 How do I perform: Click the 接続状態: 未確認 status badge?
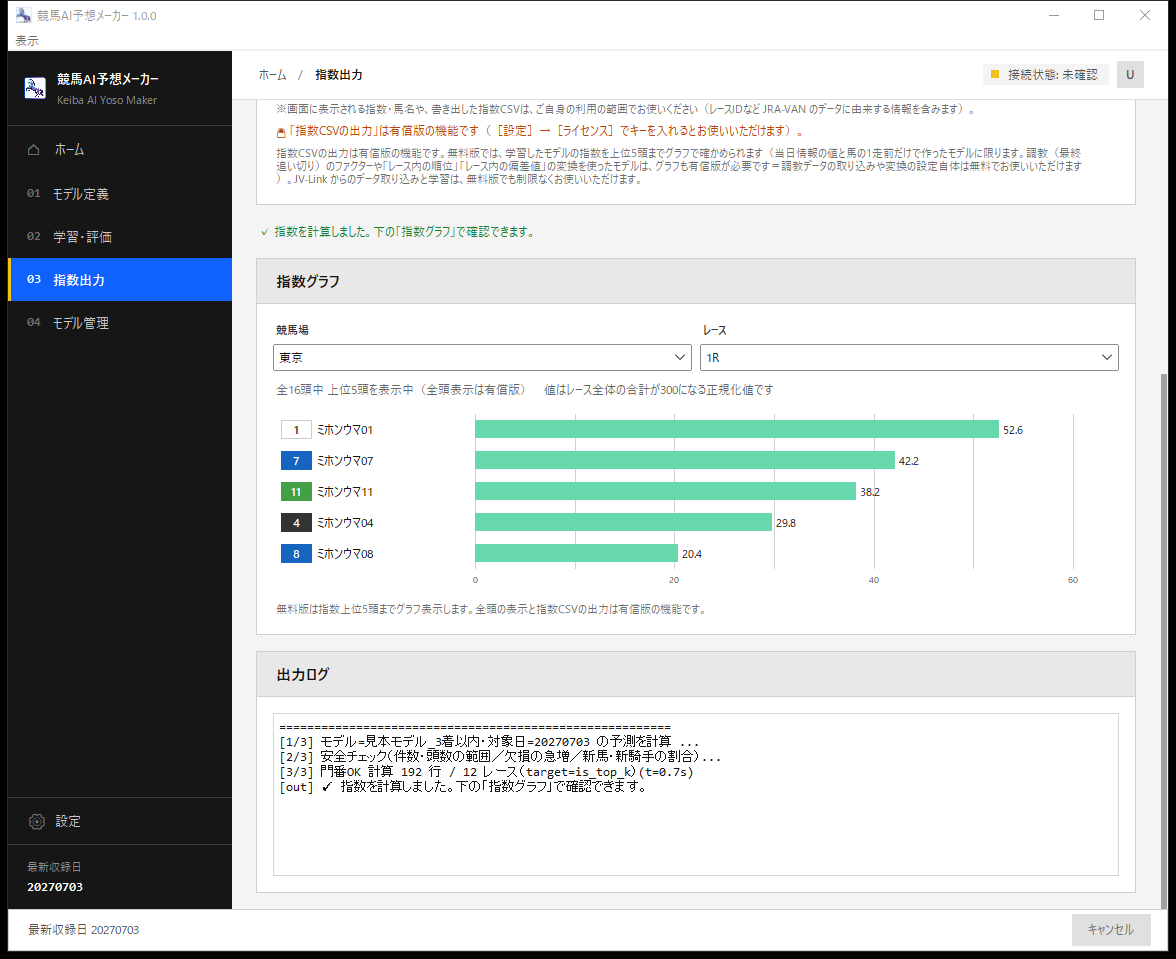tap(1046, 74)
